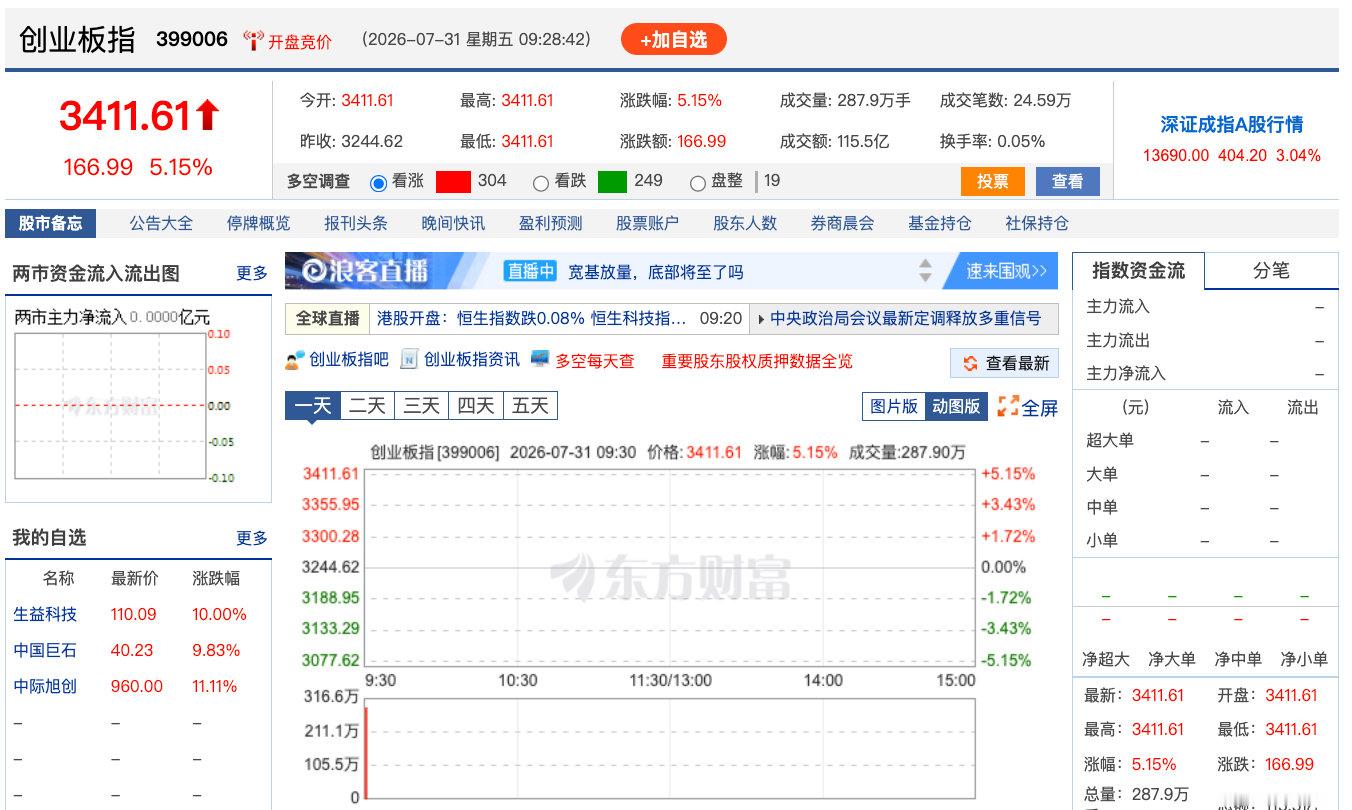The image size is (1352, 810).
Task: Click the blue 查看 button
Action: 1067,181
